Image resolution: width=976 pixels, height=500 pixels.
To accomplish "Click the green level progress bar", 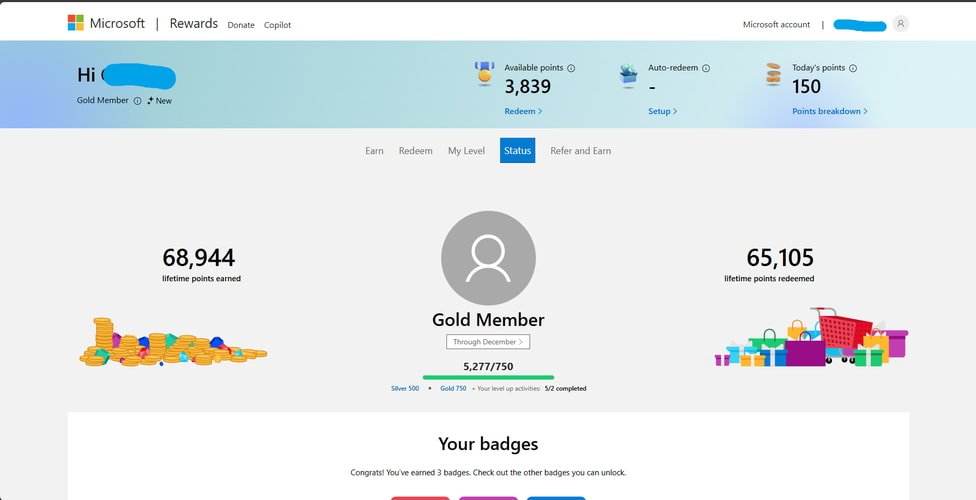I will [488, 377].
